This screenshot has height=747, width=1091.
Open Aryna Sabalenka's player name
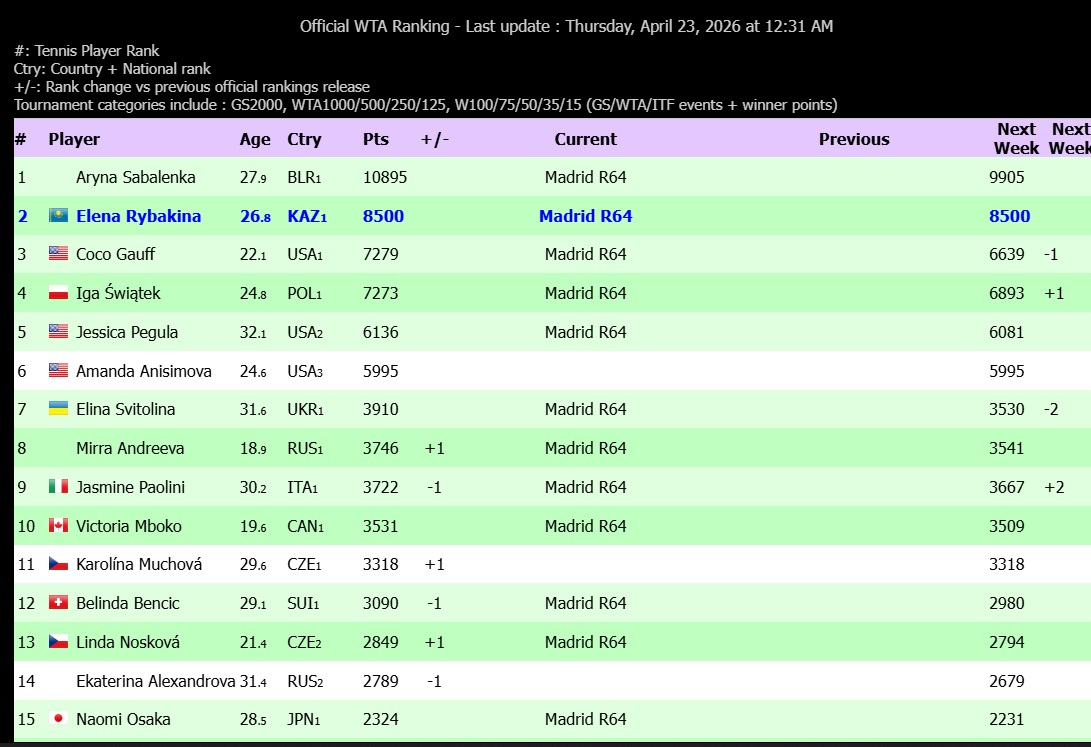[x=135, y=177]
